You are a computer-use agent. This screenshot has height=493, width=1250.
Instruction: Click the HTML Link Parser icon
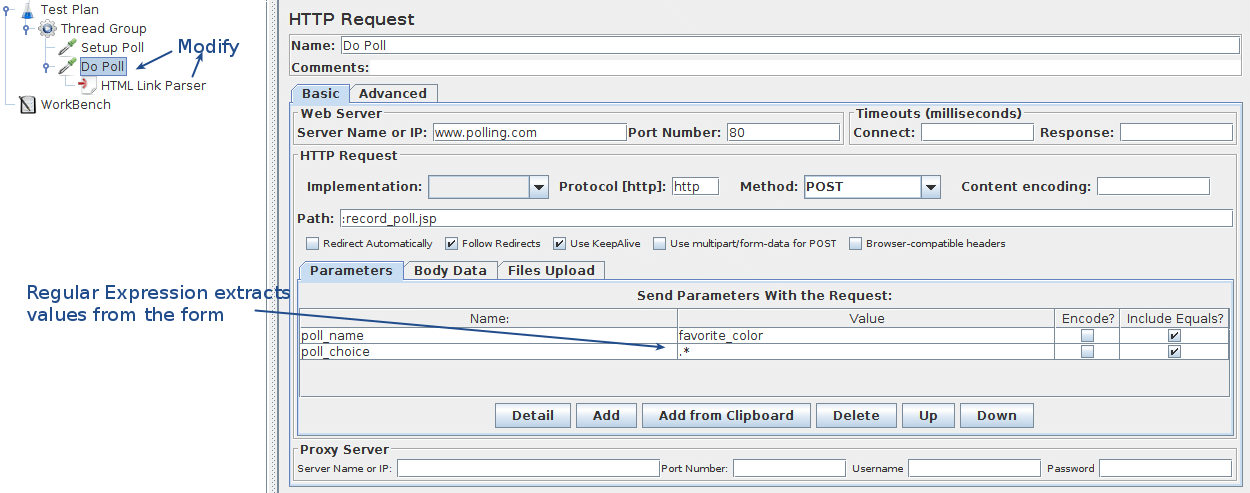point(87,86)
